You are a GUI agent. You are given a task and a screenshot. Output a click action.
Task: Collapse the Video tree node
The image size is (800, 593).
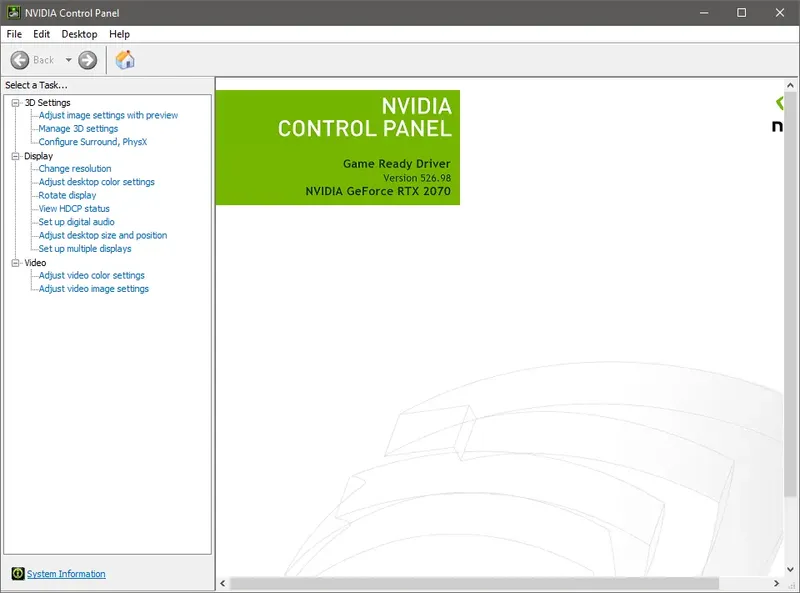pyautogui.click(x=16, y=263)
